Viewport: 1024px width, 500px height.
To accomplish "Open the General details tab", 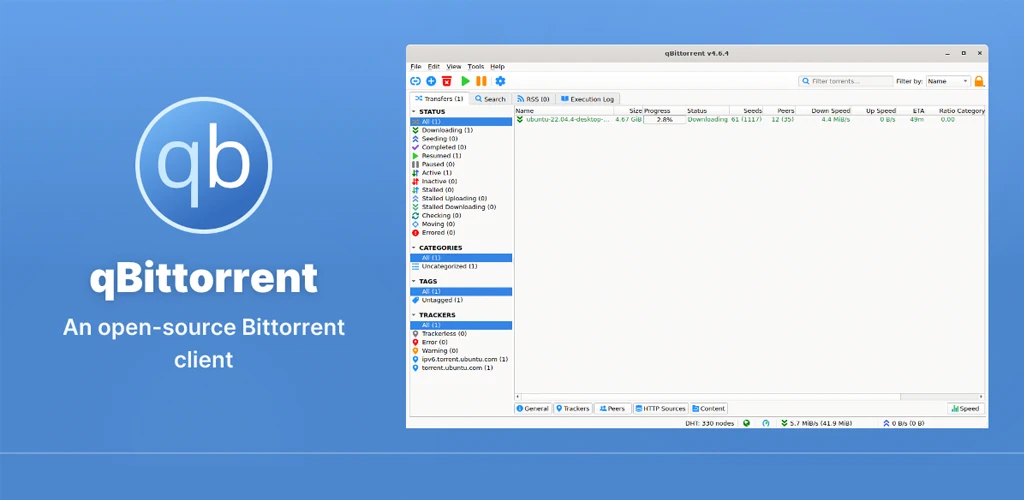I will (x=533, y=409).
